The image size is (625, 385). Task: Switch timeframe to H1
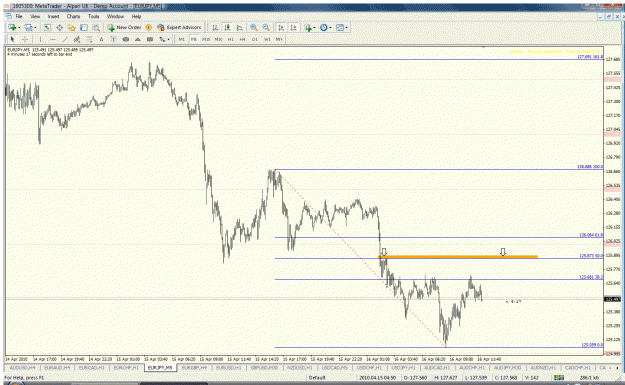[x=230, y=39]
